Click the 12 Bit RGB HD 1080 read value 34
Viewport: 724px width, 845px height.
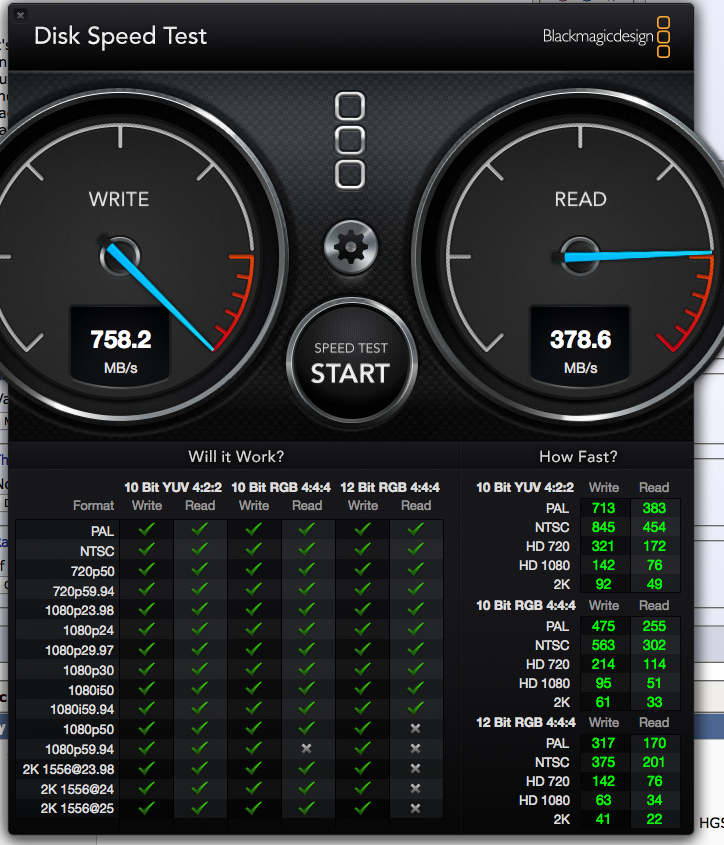pyautogui.click(x=654, y=800)
